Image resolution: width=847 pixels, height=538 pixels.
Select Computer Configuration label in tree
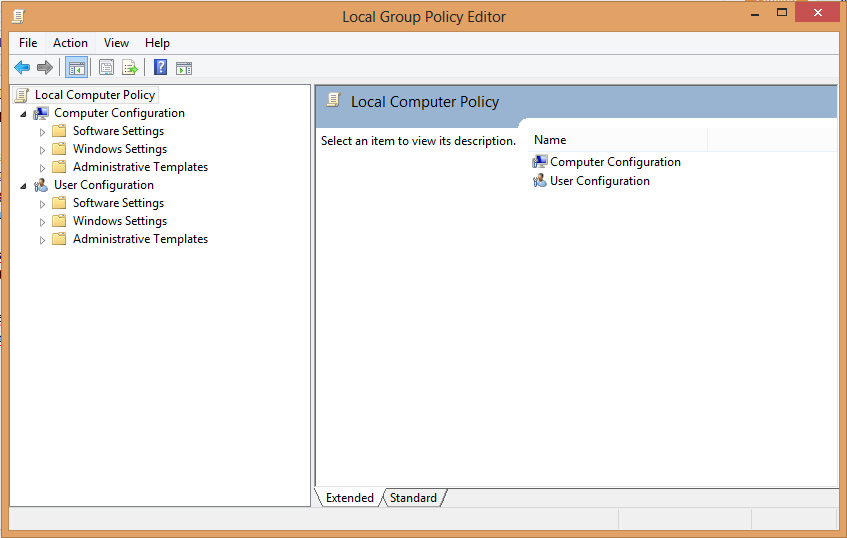tap(119, 113)
